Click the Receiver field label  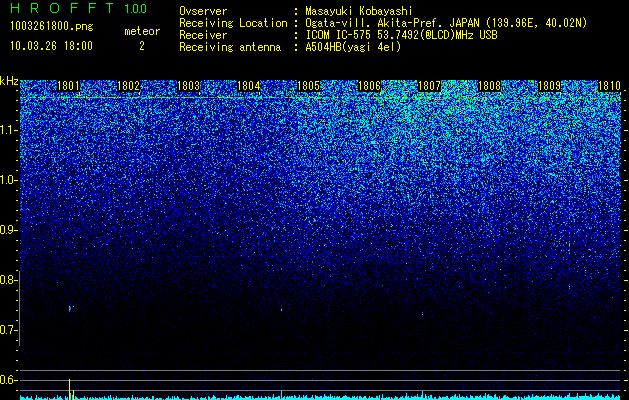tap(203, 35)
